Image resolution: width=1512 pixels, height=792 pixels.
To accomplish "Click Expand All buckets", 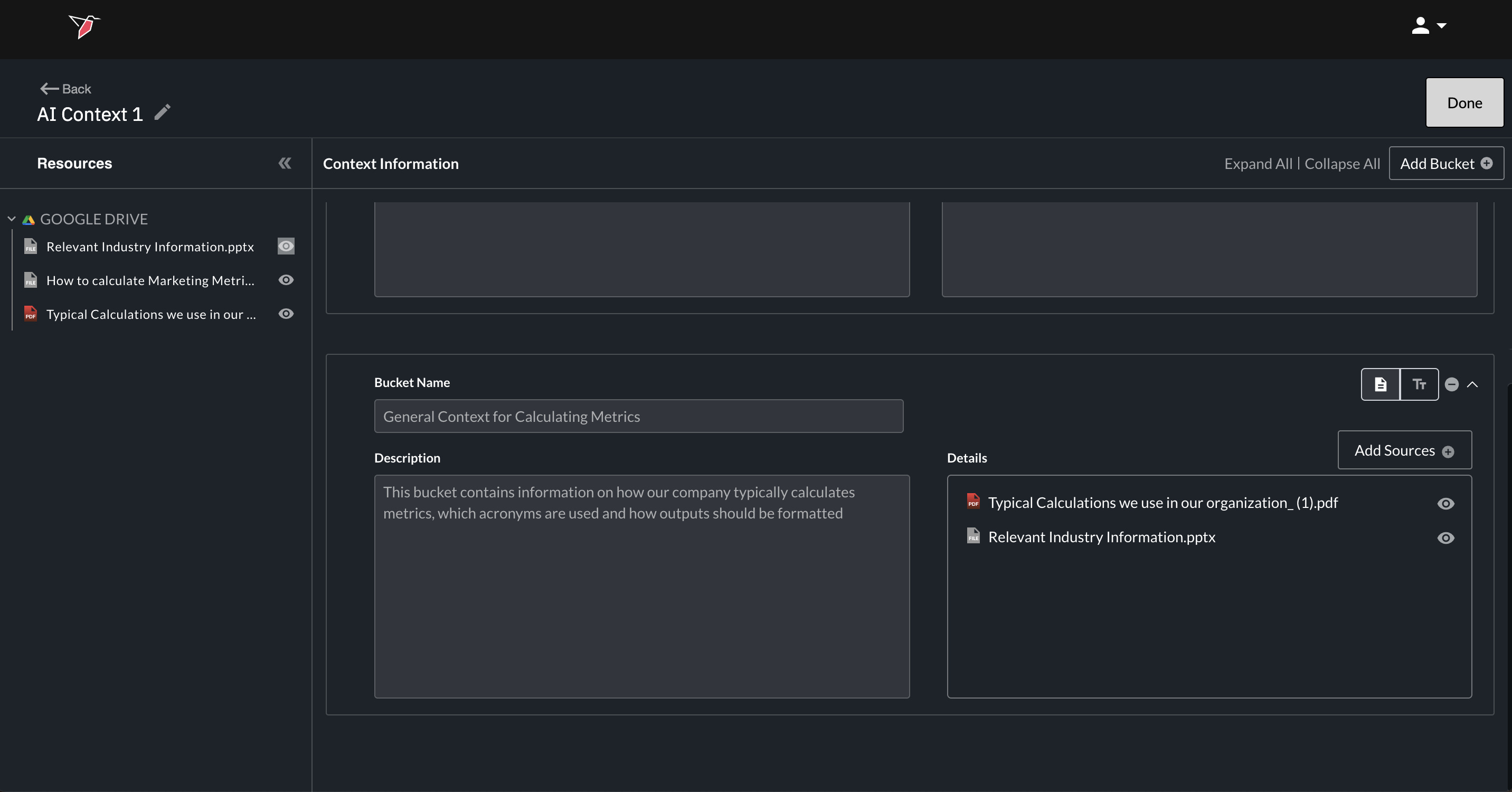I will tap(1259, 164).
